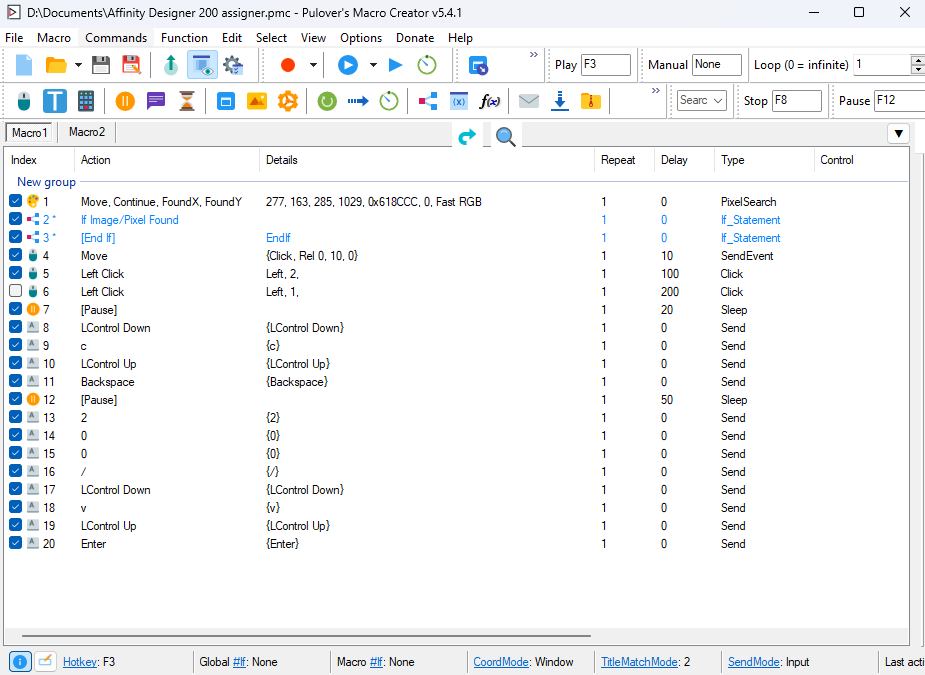The width and height of the screenshot is (925, 675).
Task: Click the blue triangle Test Run icon
Action: click(x=395, y=65)
